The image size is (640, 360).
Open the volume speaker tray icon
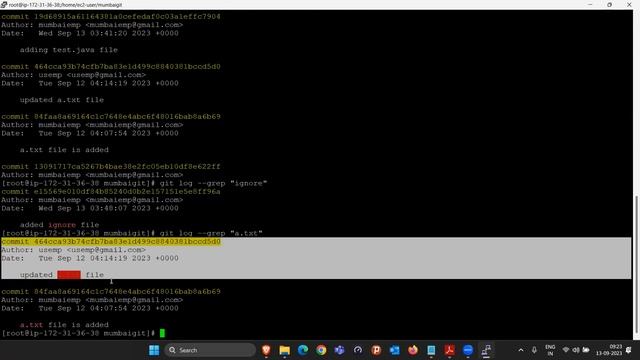[x=576, y=350]
